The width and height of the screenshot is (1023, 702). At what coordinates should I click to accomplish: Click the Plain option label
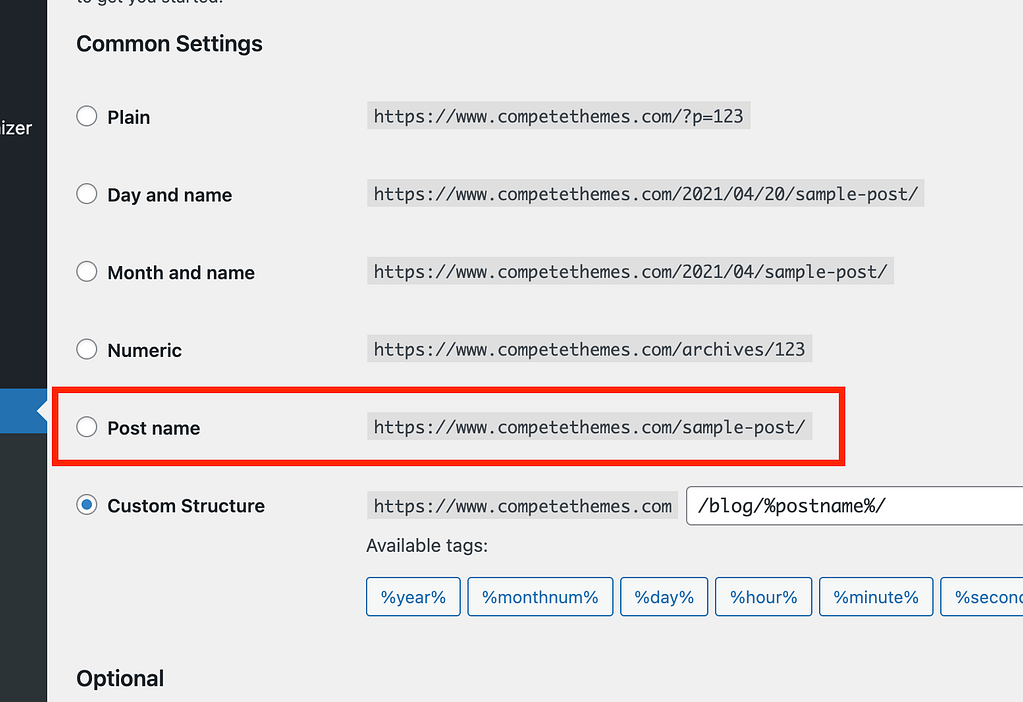point(129,117)
